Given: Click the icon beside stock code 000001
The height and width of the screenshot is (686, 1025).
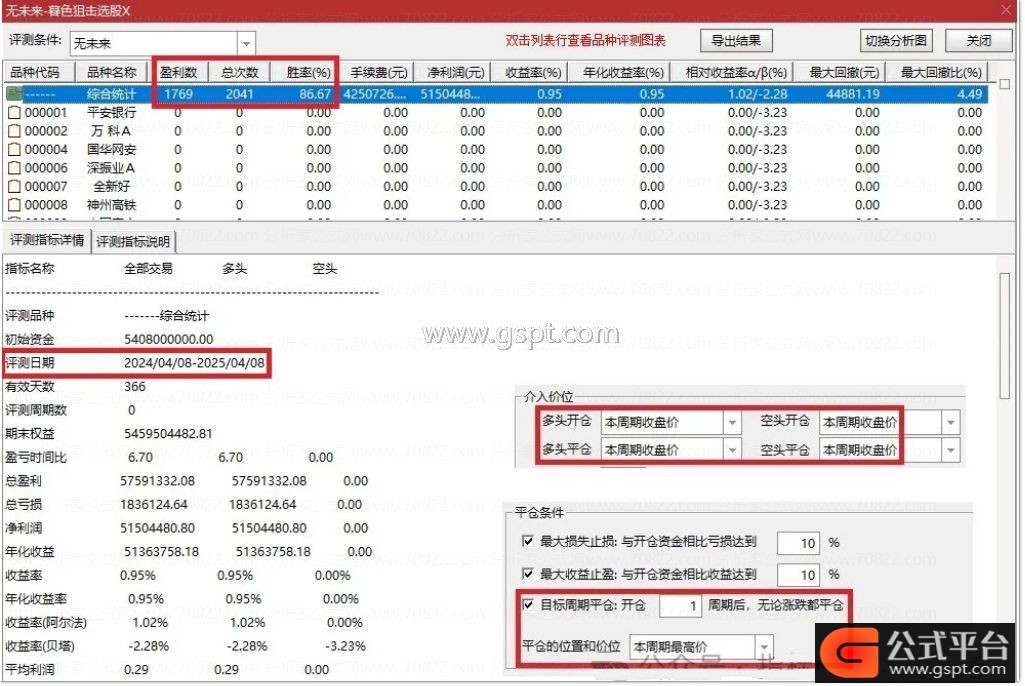Looking at the screenshot, I should (14, 113).
